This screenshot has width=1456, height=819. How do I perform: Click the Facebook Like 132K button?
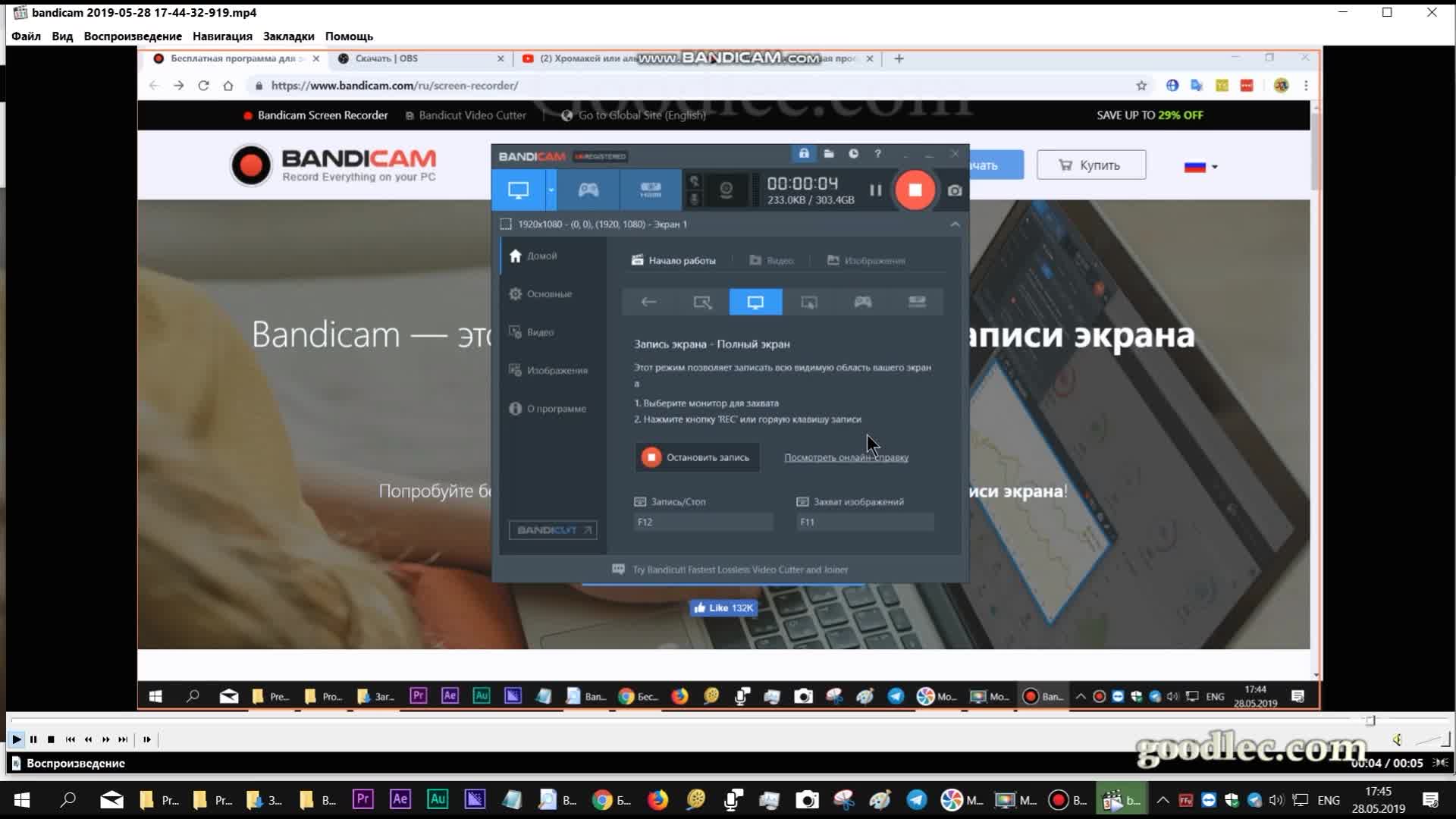click(x=723, y=608)
